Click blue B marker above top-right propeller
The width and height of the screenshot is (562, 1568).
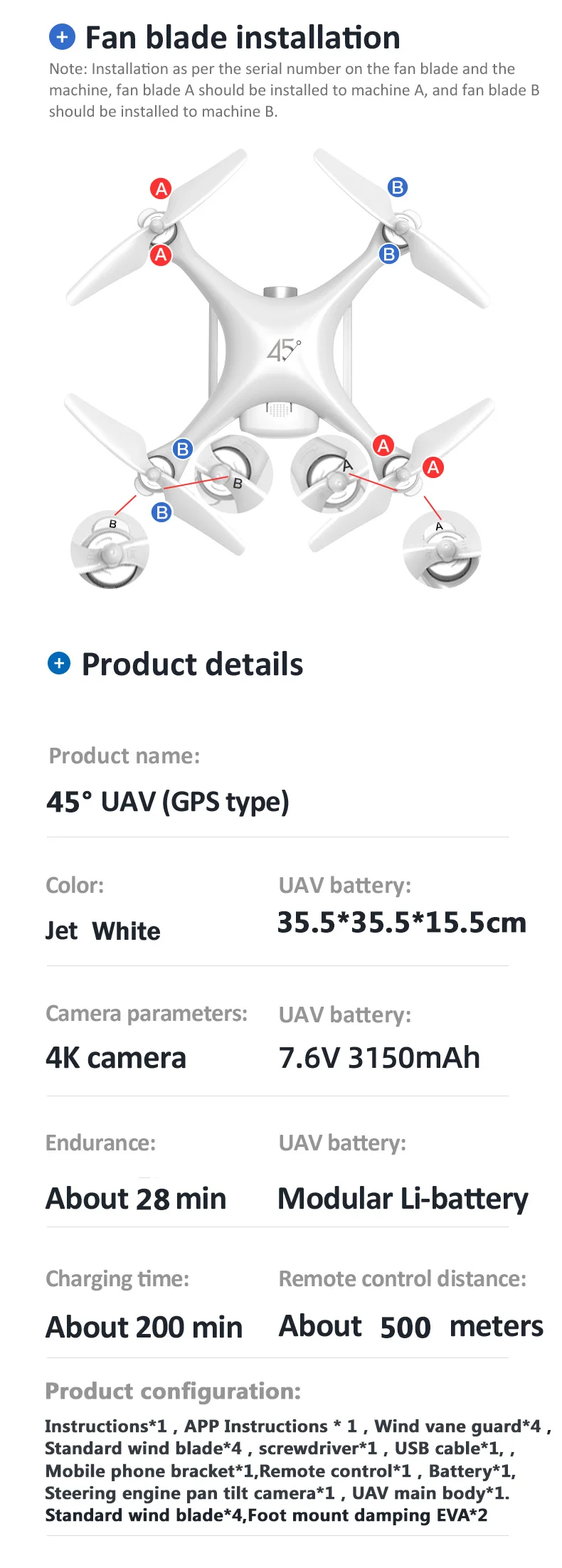[x=398, y=187]
